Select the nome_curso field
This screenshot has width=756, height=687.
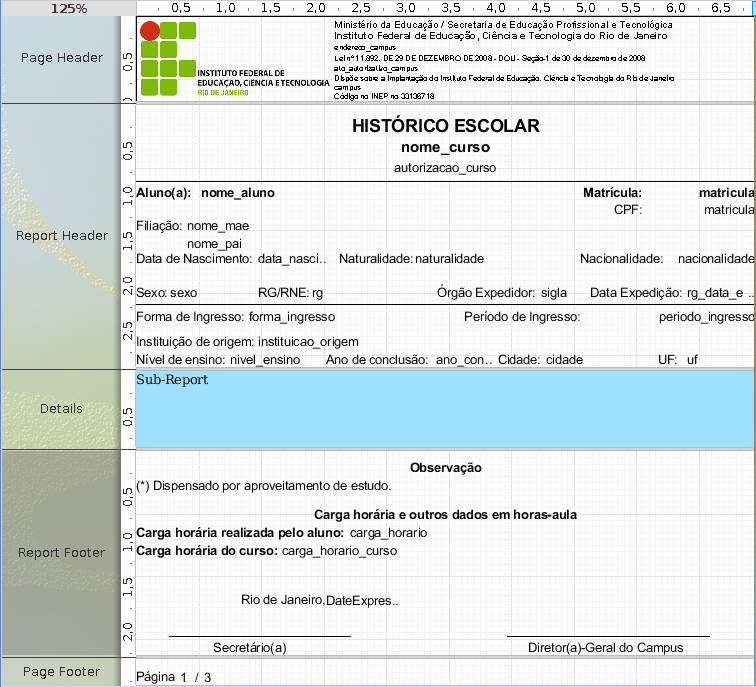[x=445, y=148]
